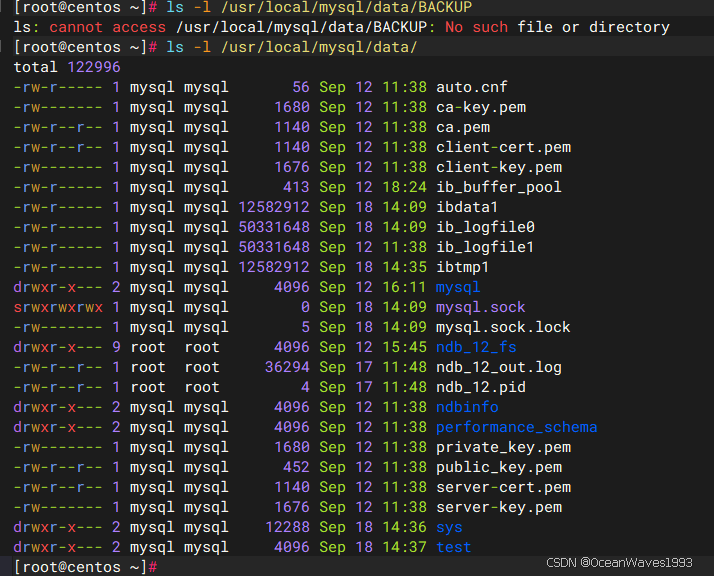Select client-cert.pem in the listing

503,147
